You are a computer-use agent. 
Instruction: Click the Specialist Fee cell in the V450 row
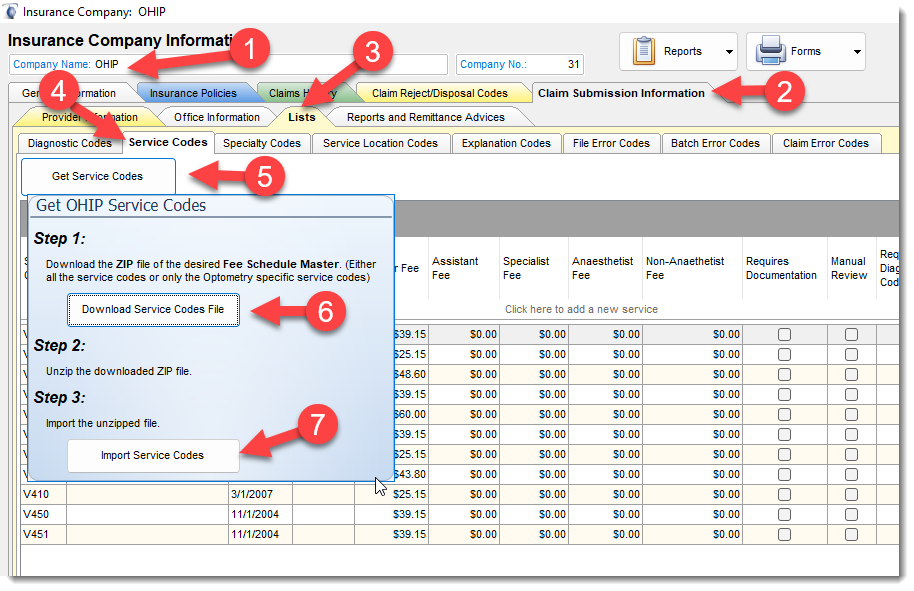[x=533, y=514]
